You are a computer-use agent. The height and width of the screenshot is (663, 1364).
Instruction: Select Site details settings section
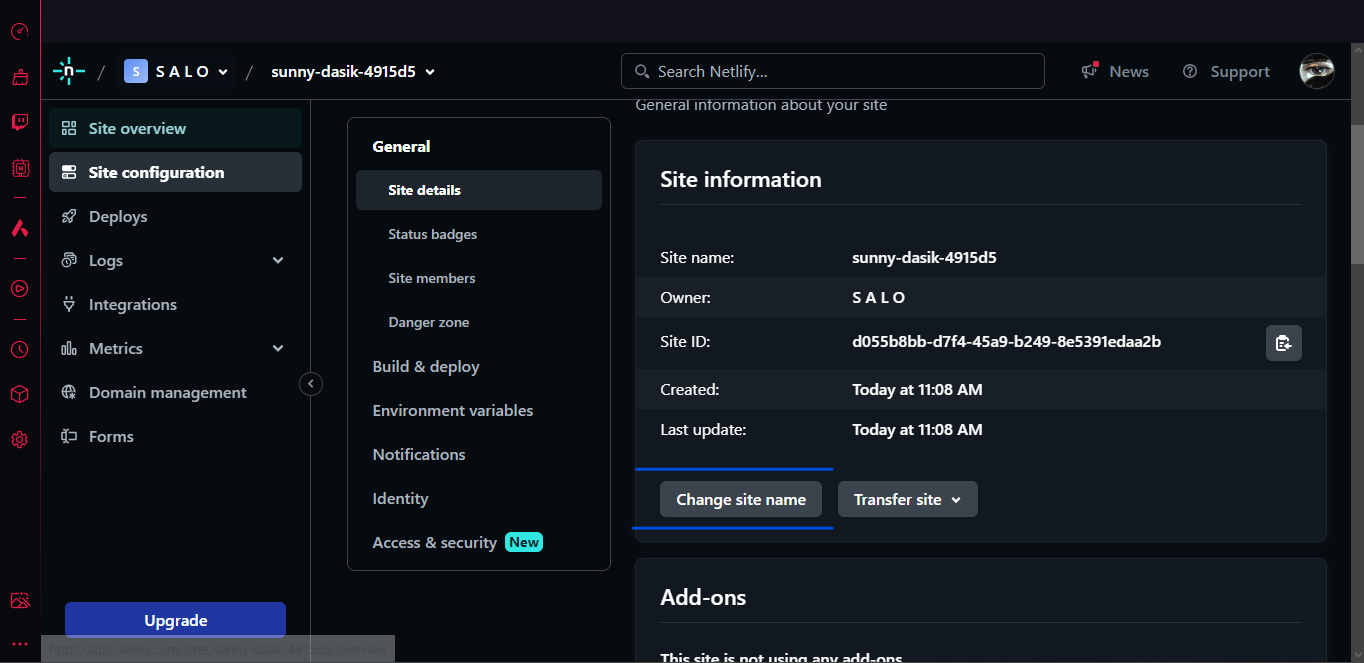(x=479, y=190)
